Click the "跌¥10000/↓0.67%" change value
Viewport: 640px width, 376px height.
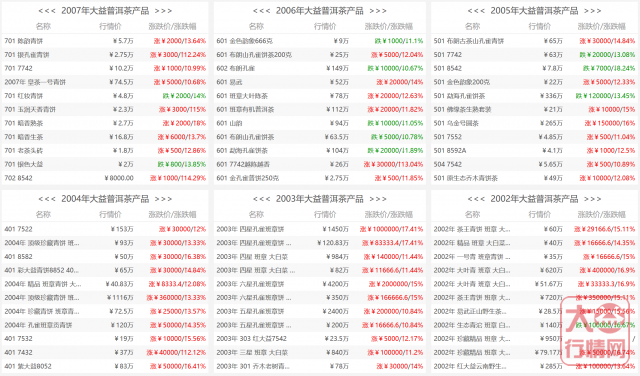pos(395,69)
